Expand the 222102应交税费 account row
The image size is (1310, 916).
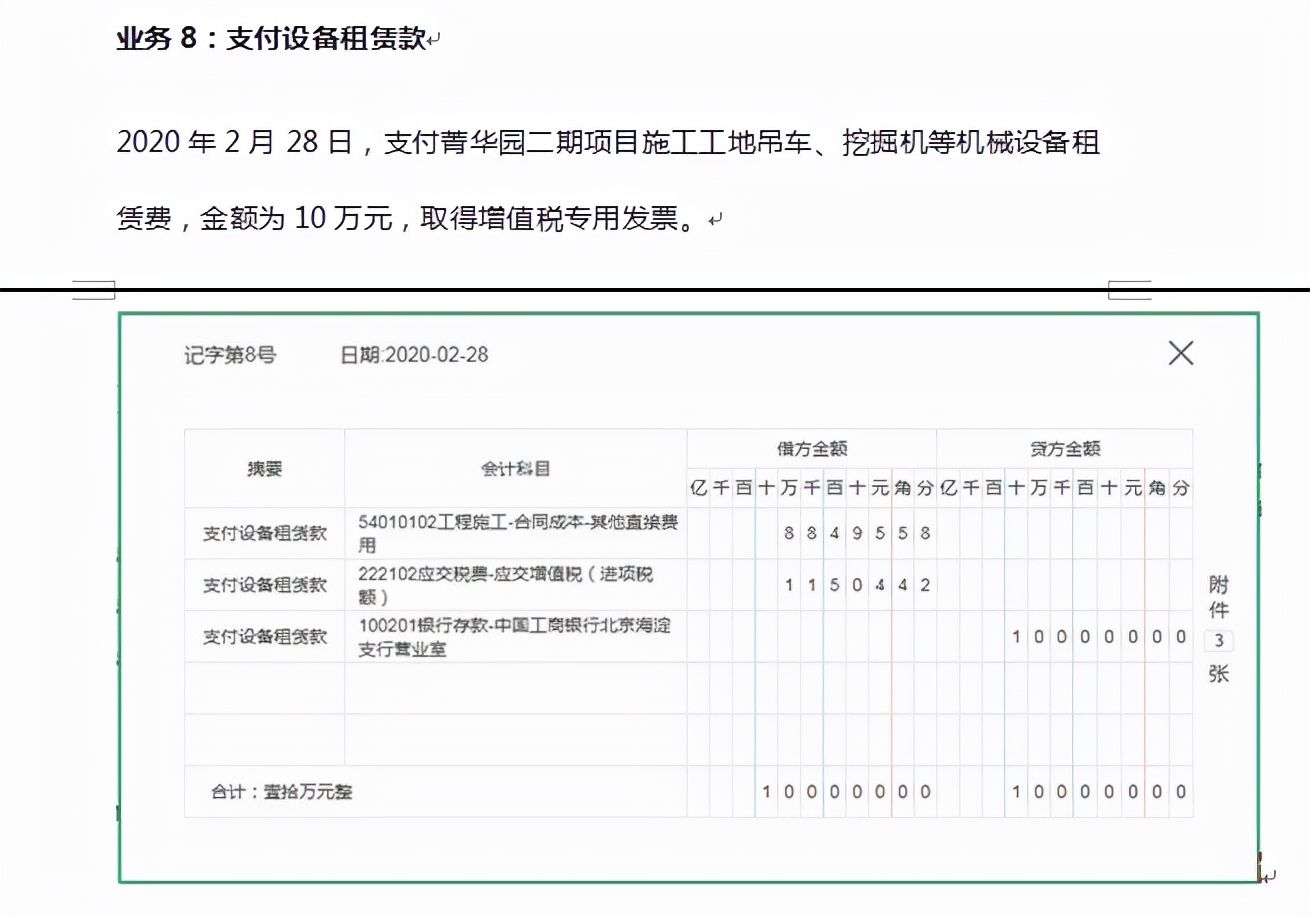coord(513,584)
